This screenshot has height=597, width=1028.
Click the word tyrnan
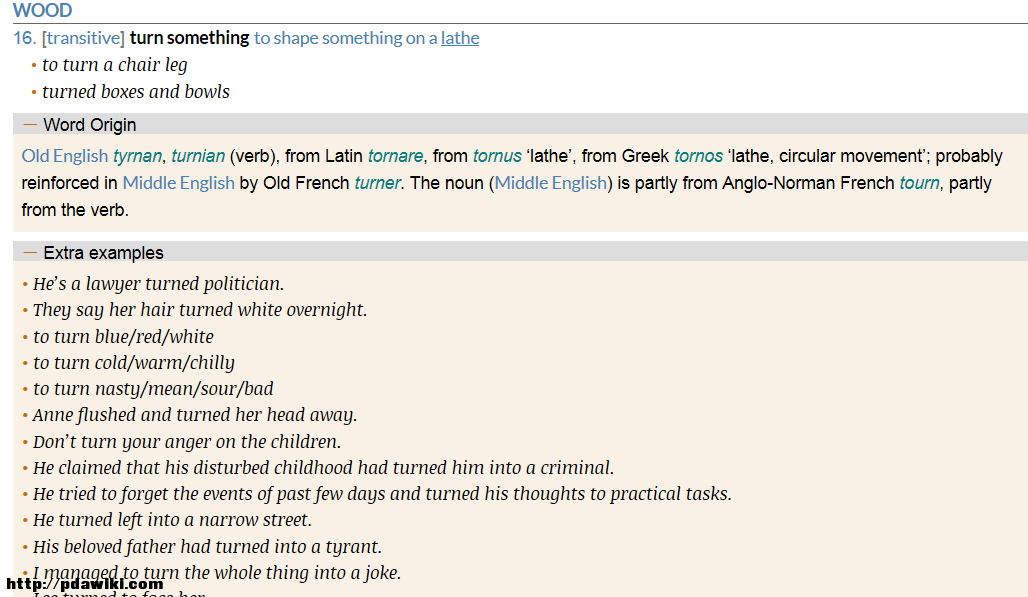click(x=137, y=156)
